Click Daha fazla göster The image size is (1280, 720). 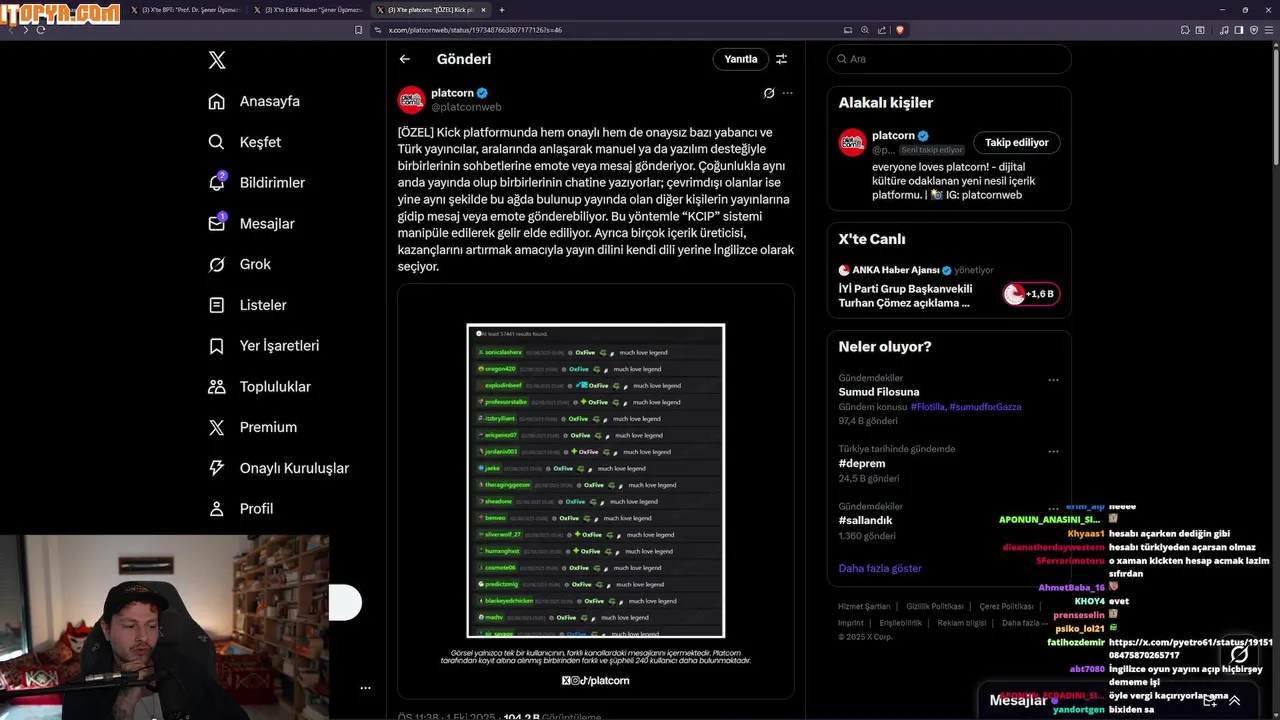pos(880,568)
